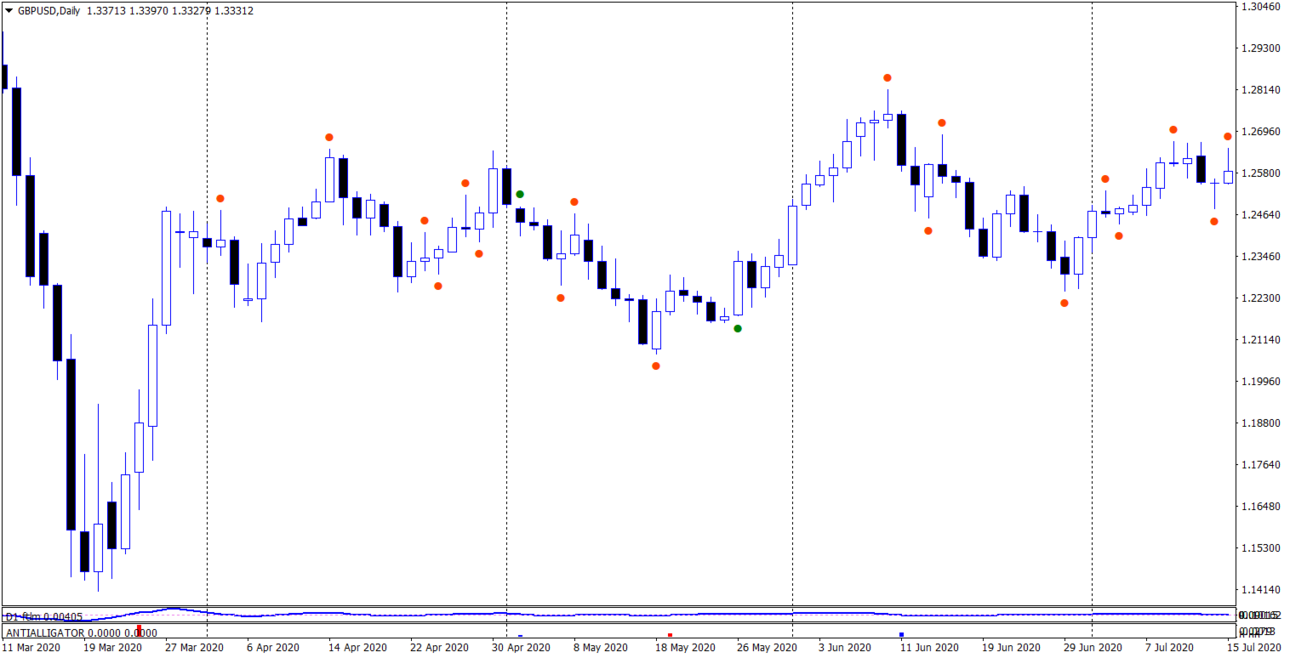Click the 27 Mar 2020 date label
Screen dimensions: 1290x658
194,648
